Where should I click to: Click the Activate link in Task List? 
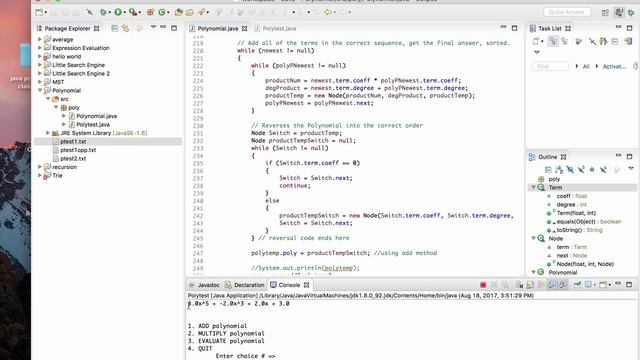(x=614, y=66)
